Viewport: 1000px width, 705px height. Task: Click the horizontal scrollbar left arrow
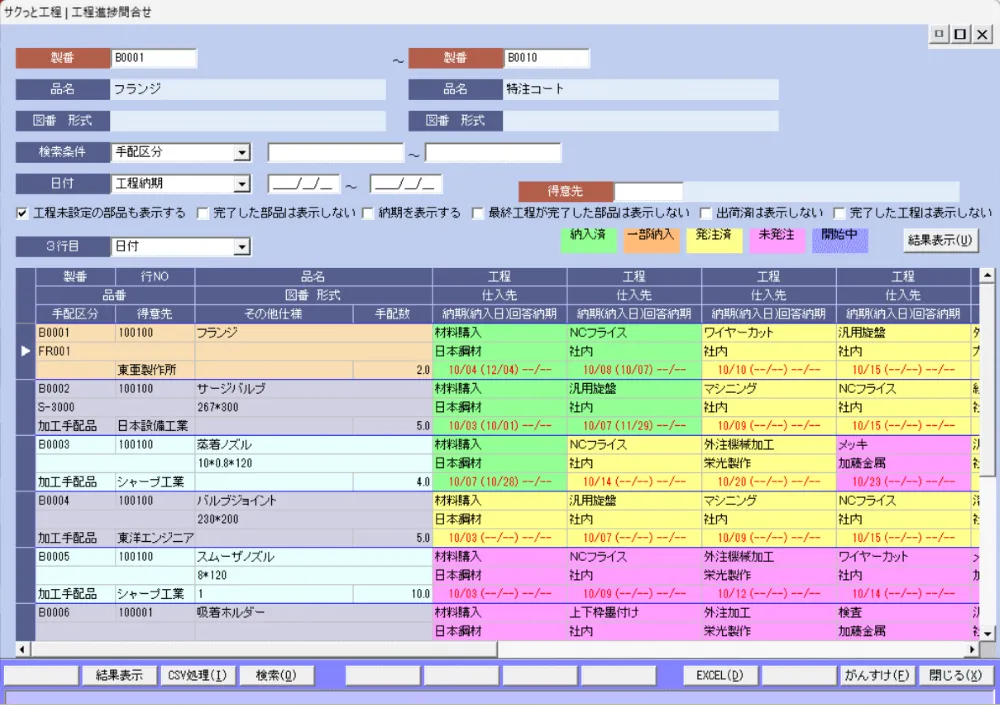23,649
